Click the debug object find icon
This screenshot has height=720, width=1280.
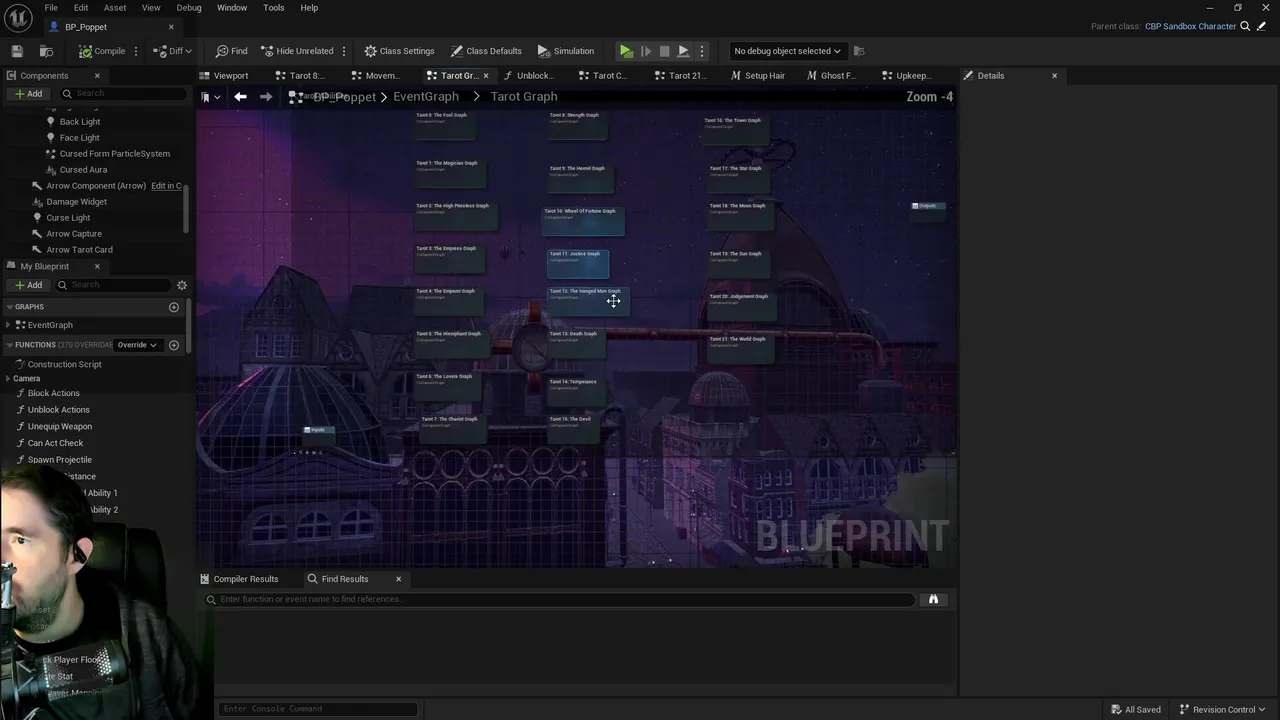[x=859, y=51]
